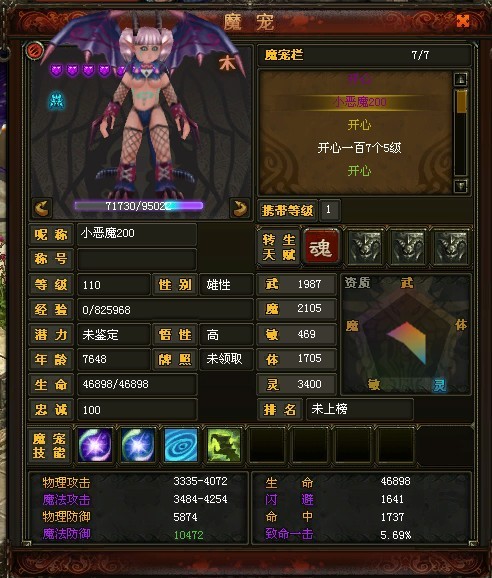Close the 魔宠 window

pos(463,21)
